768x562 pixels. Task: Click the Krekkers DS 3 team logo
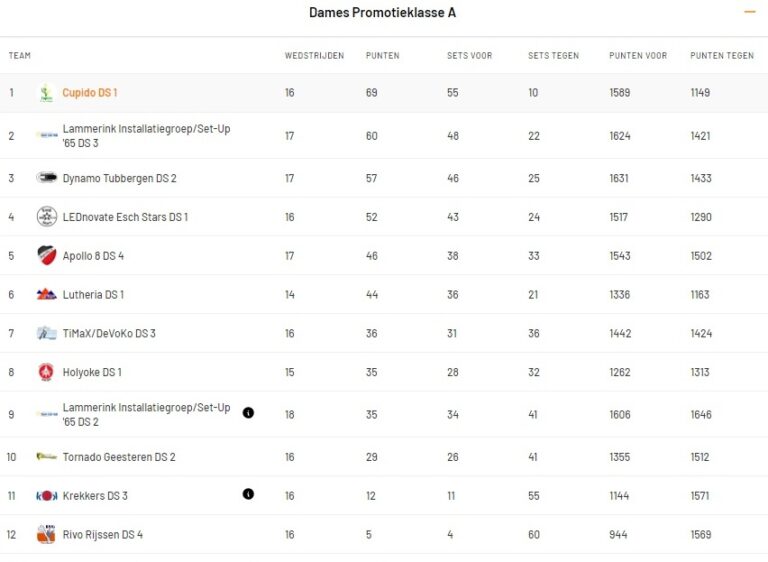47,496
